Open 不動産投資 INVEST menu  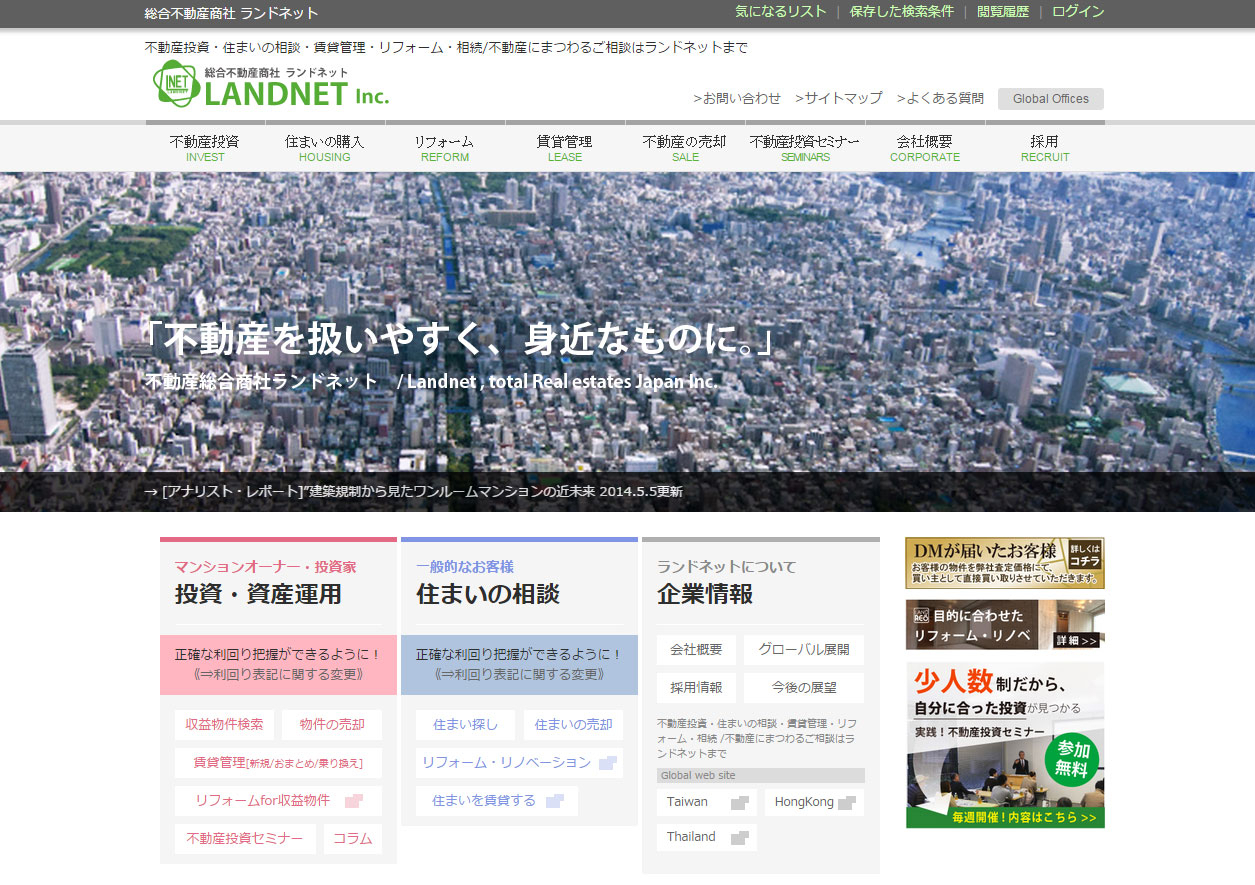pyautogui.click(x=205, y=148)
